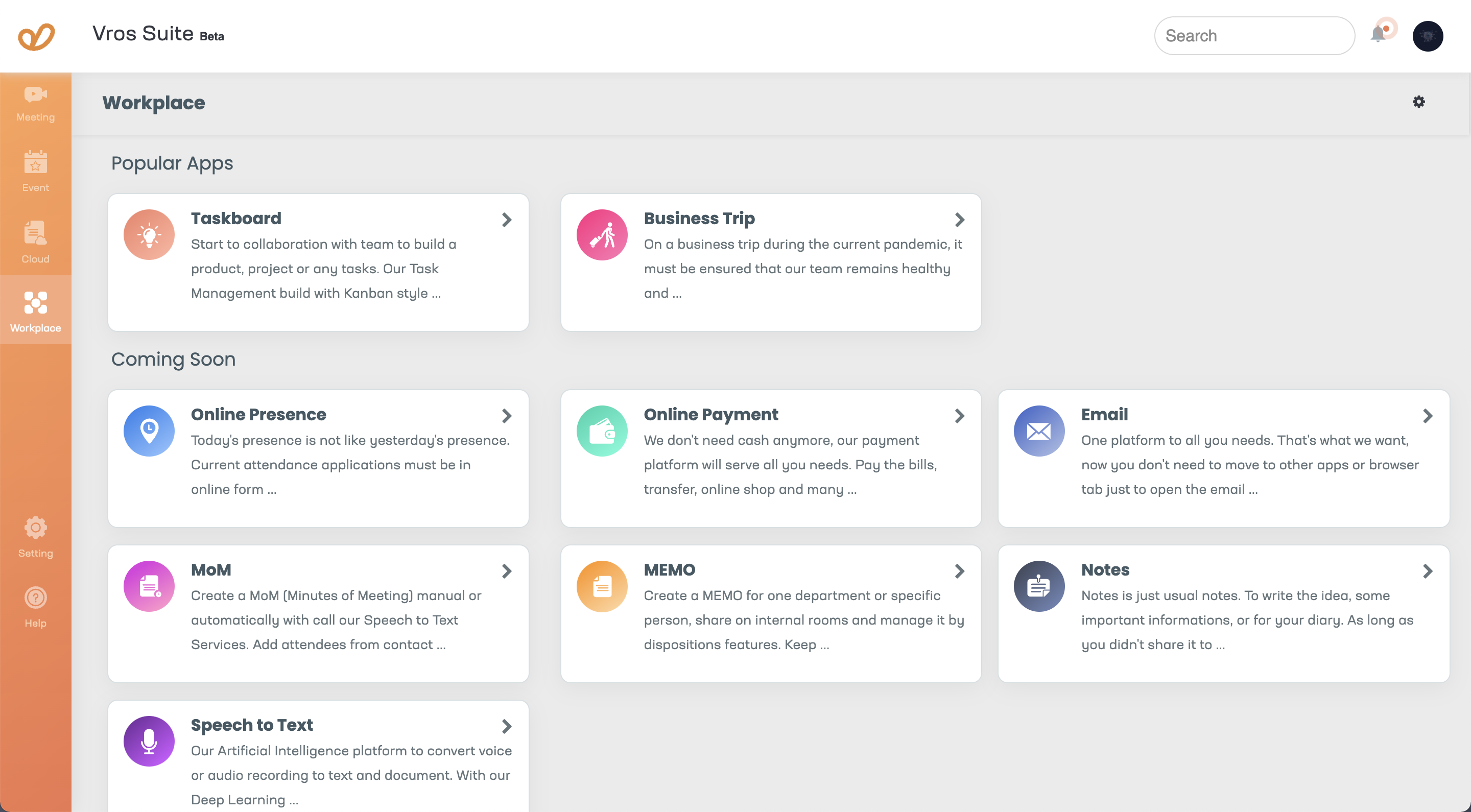Open the Taskboard title link
Screen dimensions: 1471x812
click(236, 218)
